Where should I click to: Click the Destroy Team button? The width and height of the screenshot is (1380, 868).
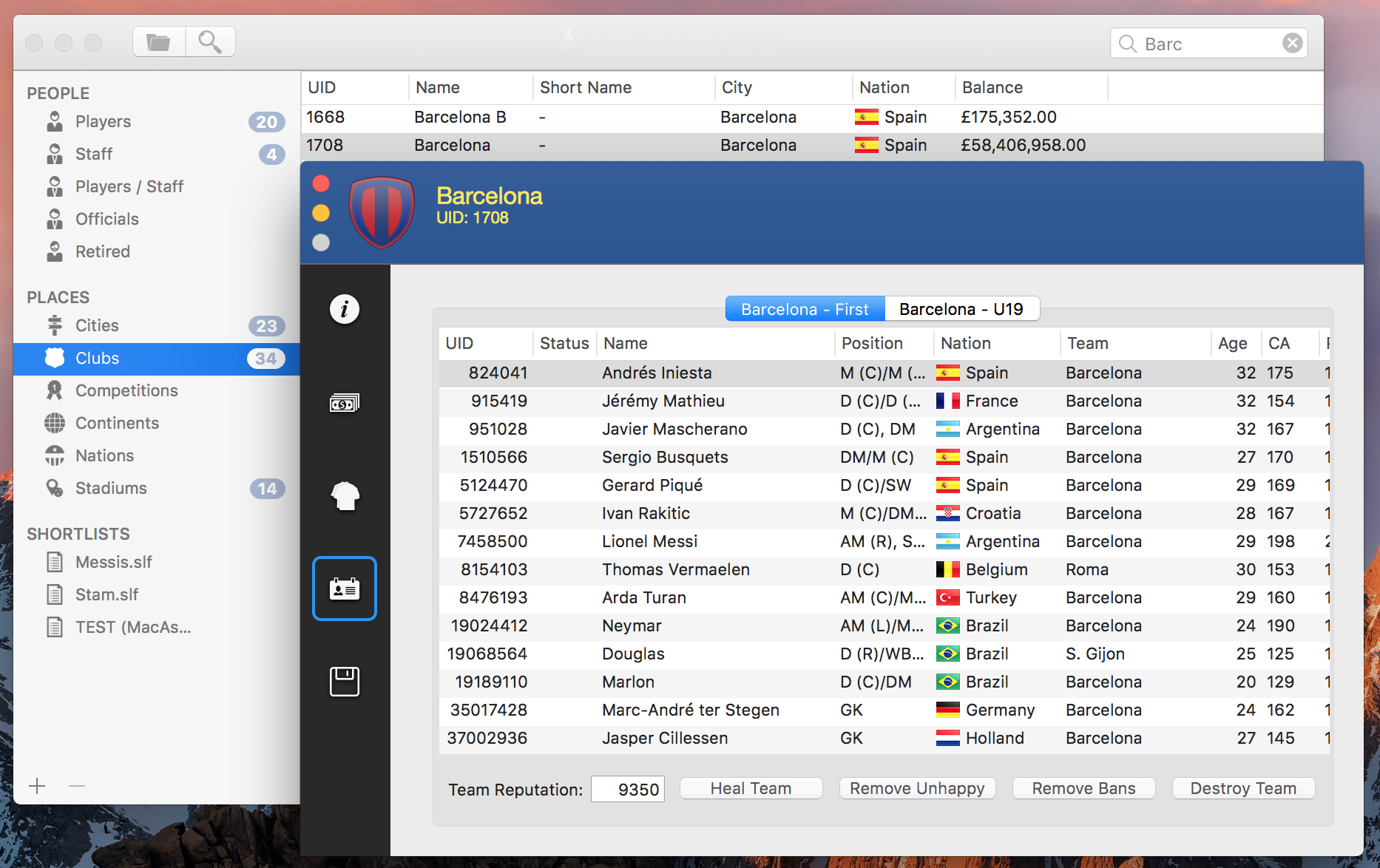pyautogui.click(x=1243, y=788)
